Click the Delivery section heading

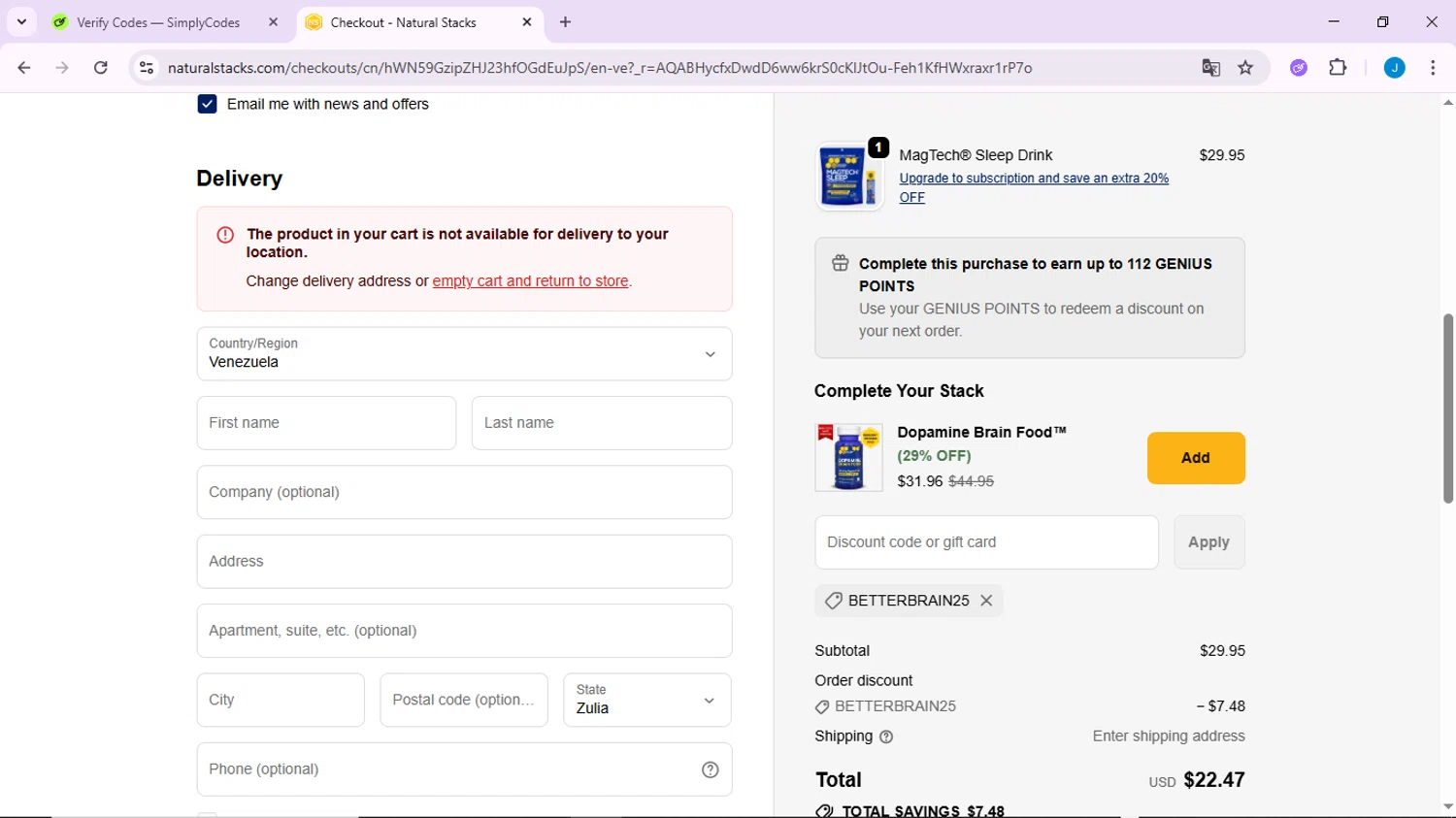[x=239, y=179]
